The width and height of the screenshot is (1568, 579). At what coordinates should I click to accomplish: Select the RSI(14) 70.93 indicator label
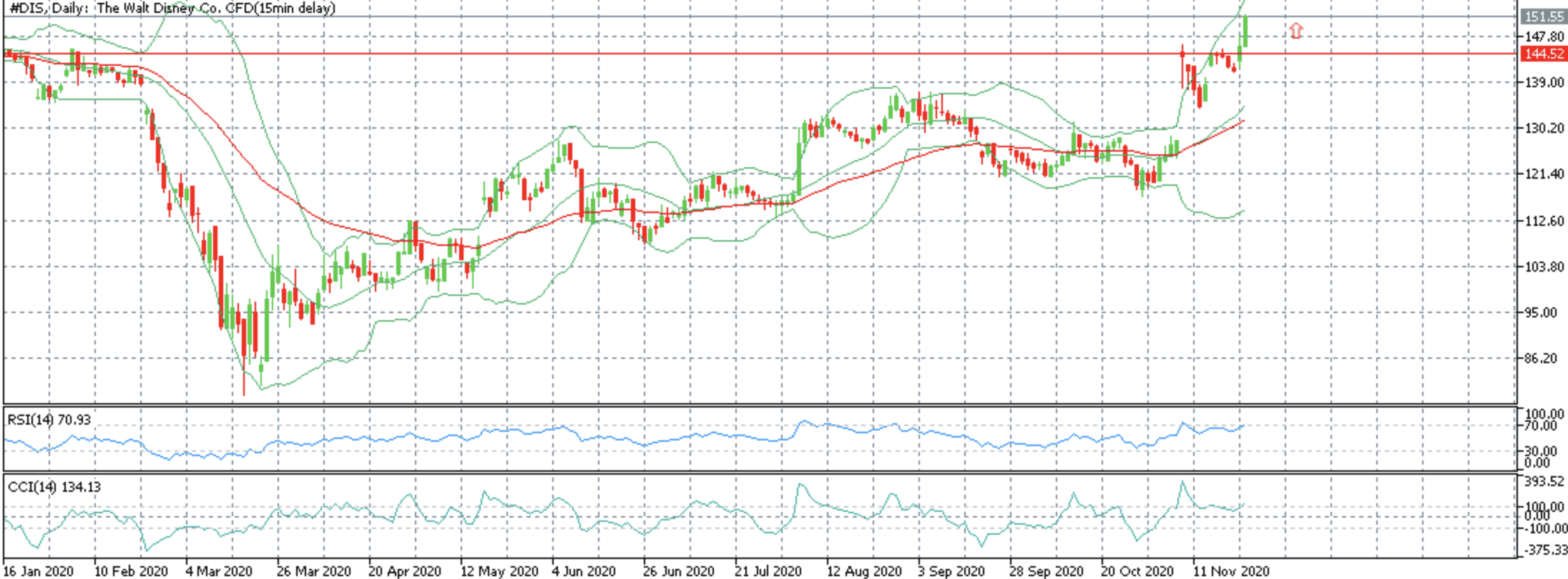(x=49, y=420)
